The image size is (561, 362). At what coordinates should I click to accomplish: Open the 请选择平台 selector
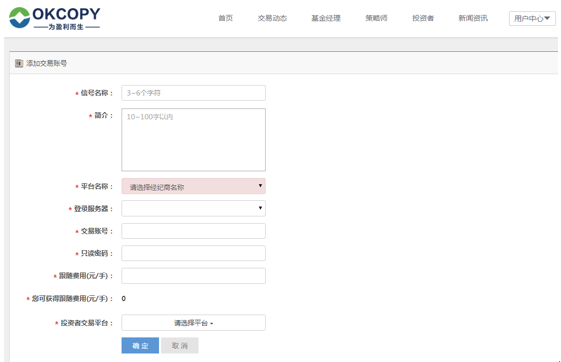pyautogui.click(x=194, y=323)
